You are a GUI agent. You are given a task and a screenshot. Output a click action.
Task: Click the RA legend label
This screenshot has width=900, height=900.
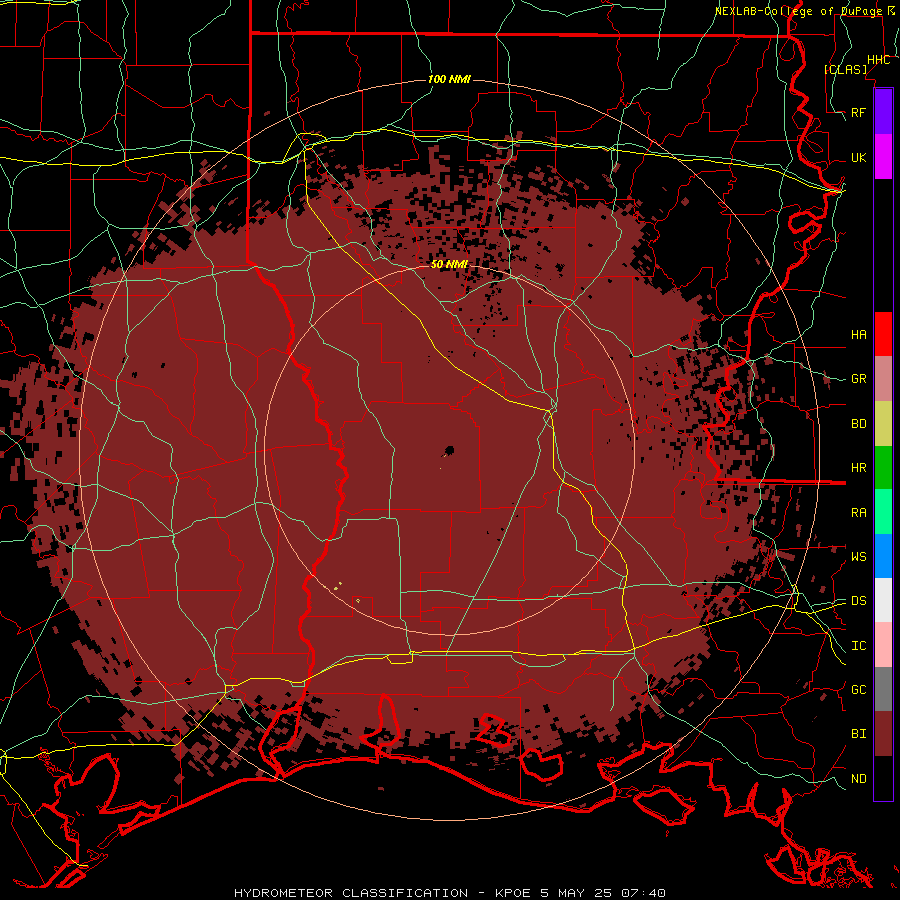pyautogui.click(x=858, y=513)
